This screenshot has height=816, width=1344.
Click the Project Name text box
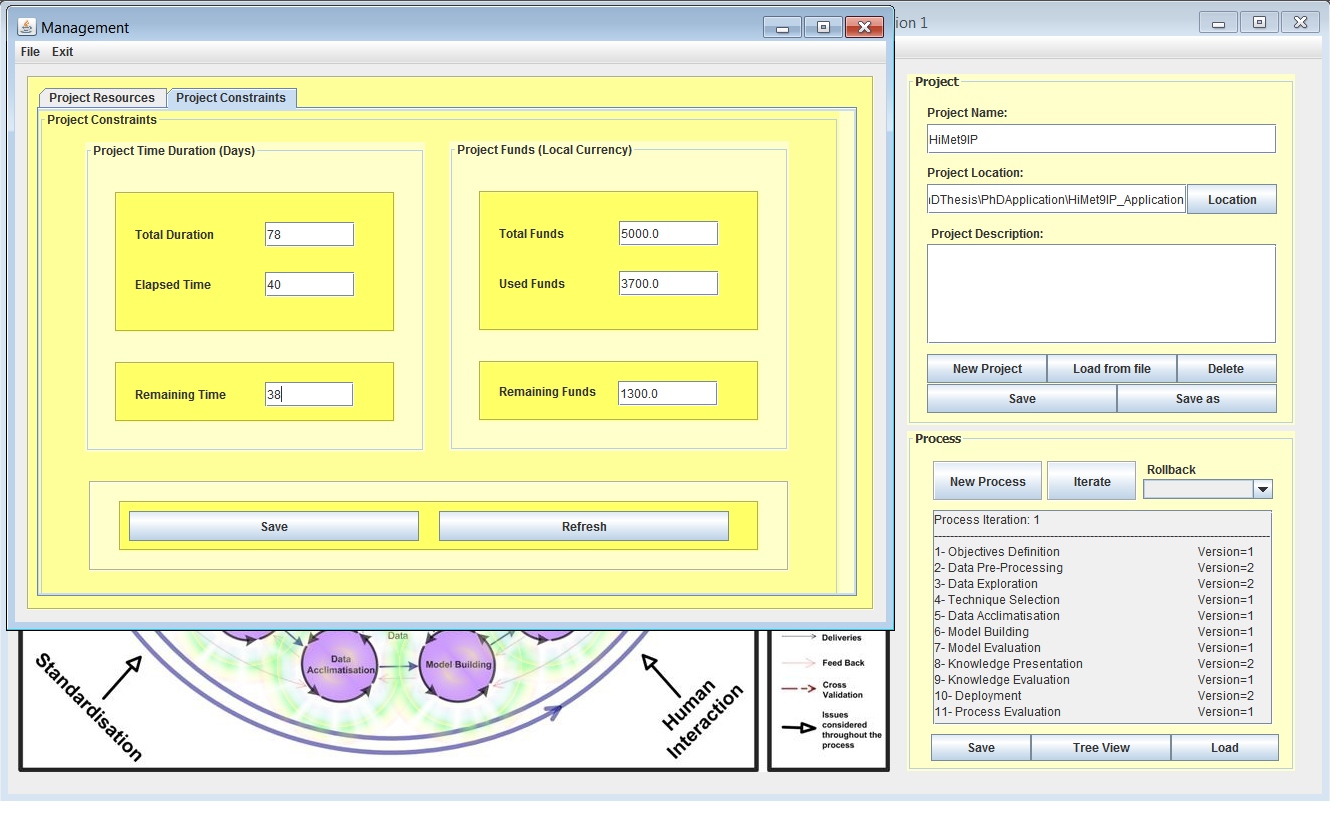(x=1101, y=139)
